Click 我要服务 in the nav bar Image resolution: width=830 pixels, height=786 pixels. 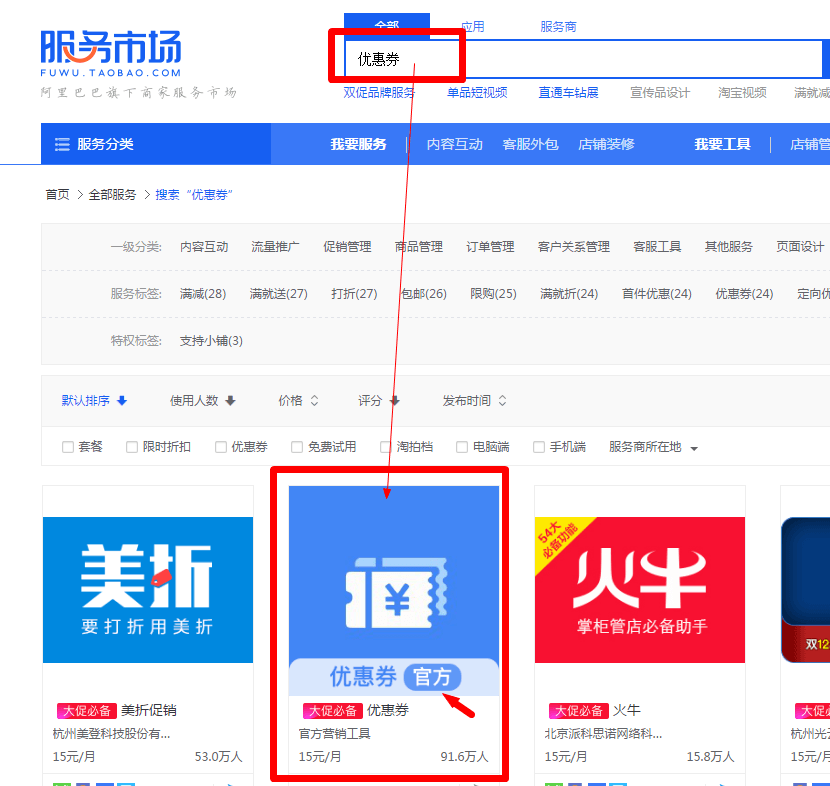coord(358,144)
